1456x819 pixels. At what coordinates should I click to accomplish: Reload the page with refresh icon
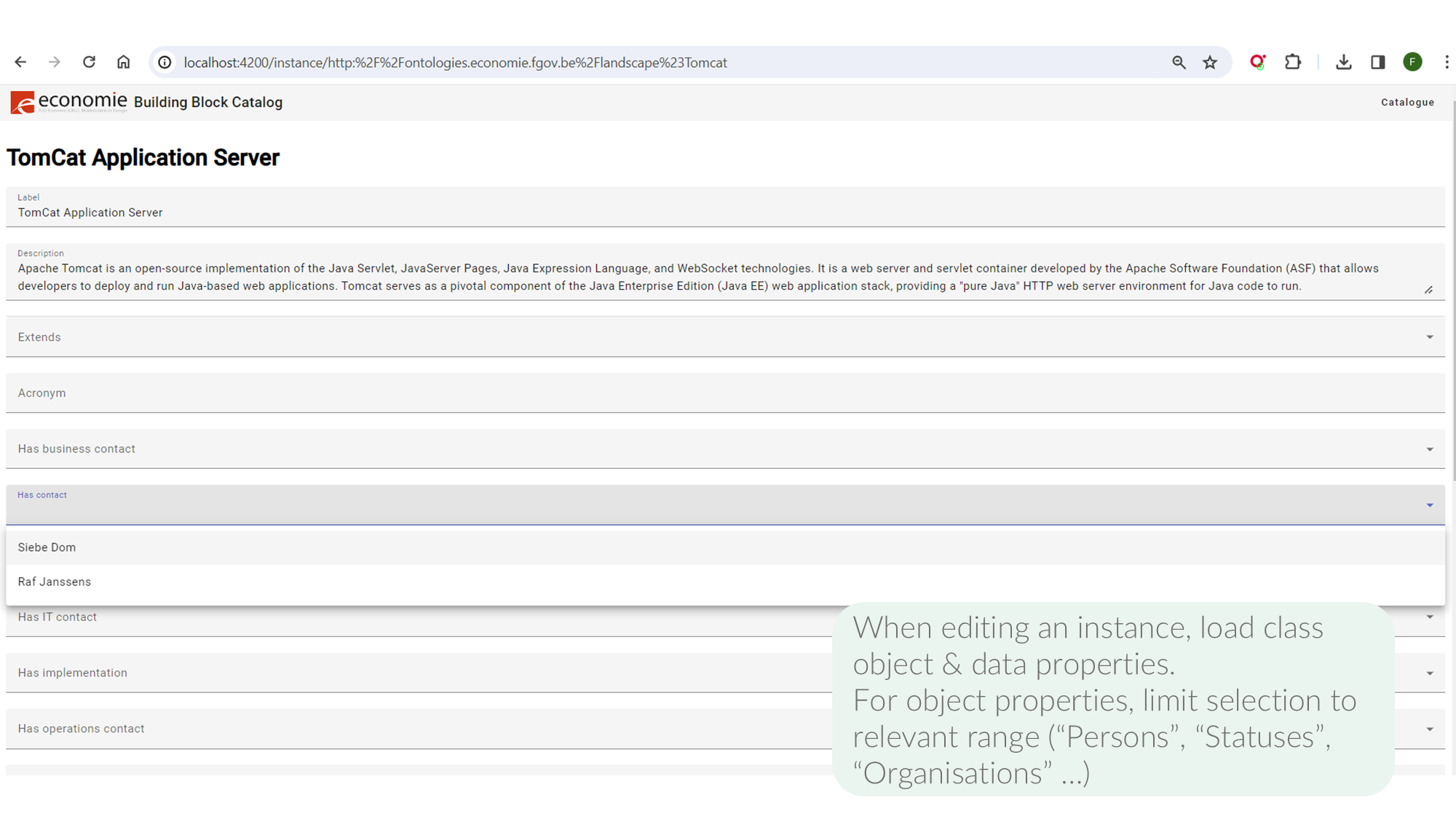click(89, 63)
